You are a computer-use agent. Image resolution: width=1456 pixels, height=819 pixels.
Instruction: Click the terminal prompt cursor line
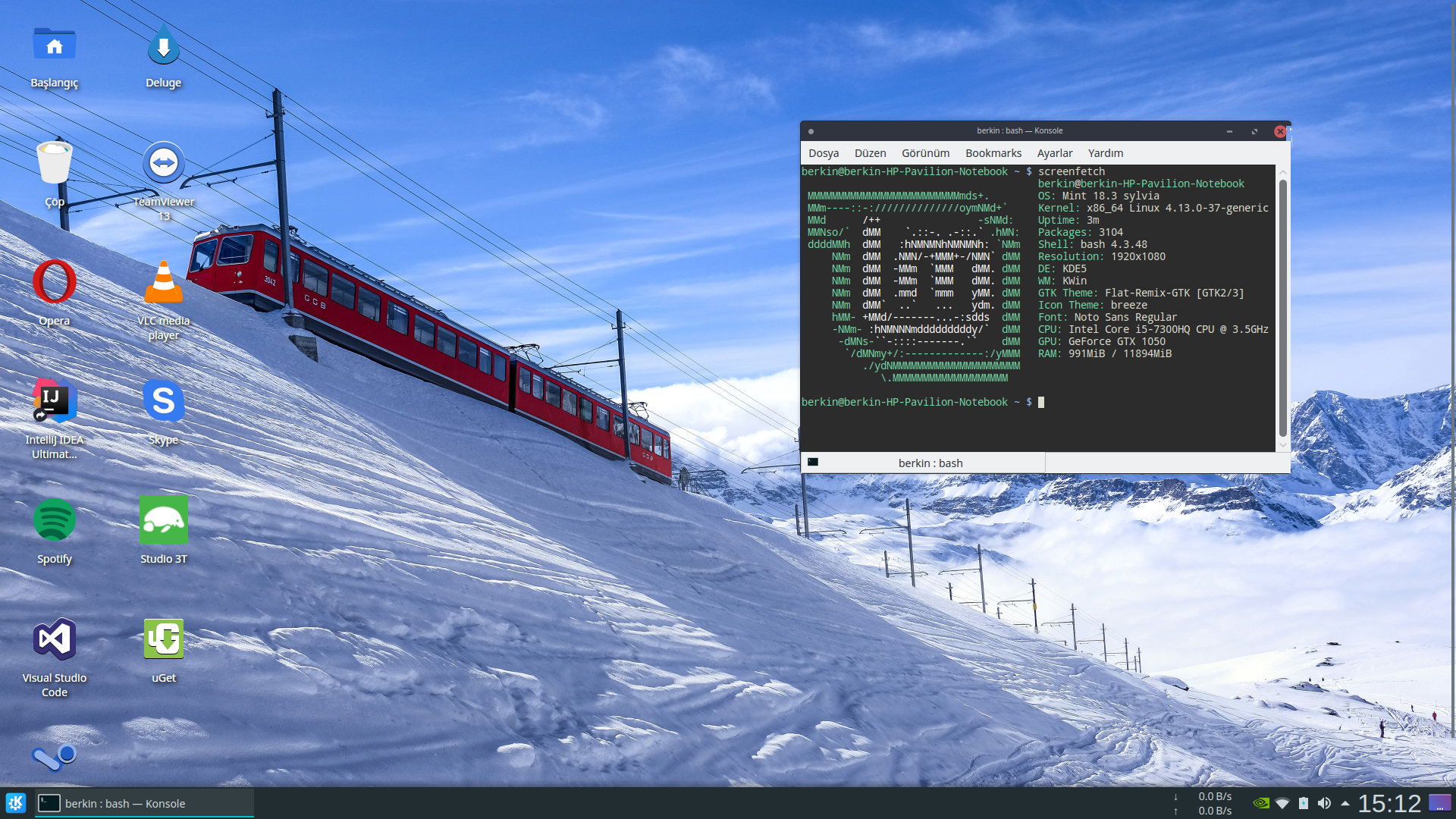tap(923, 402)
